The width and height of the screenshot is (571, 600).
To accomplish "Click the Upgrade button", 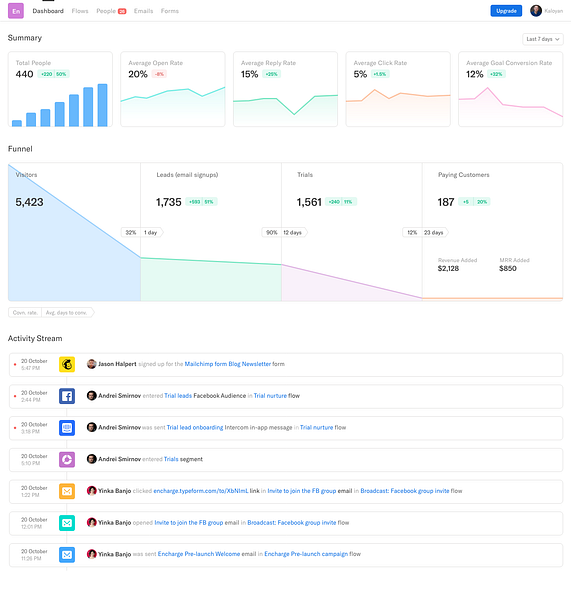I will [506, 11].
